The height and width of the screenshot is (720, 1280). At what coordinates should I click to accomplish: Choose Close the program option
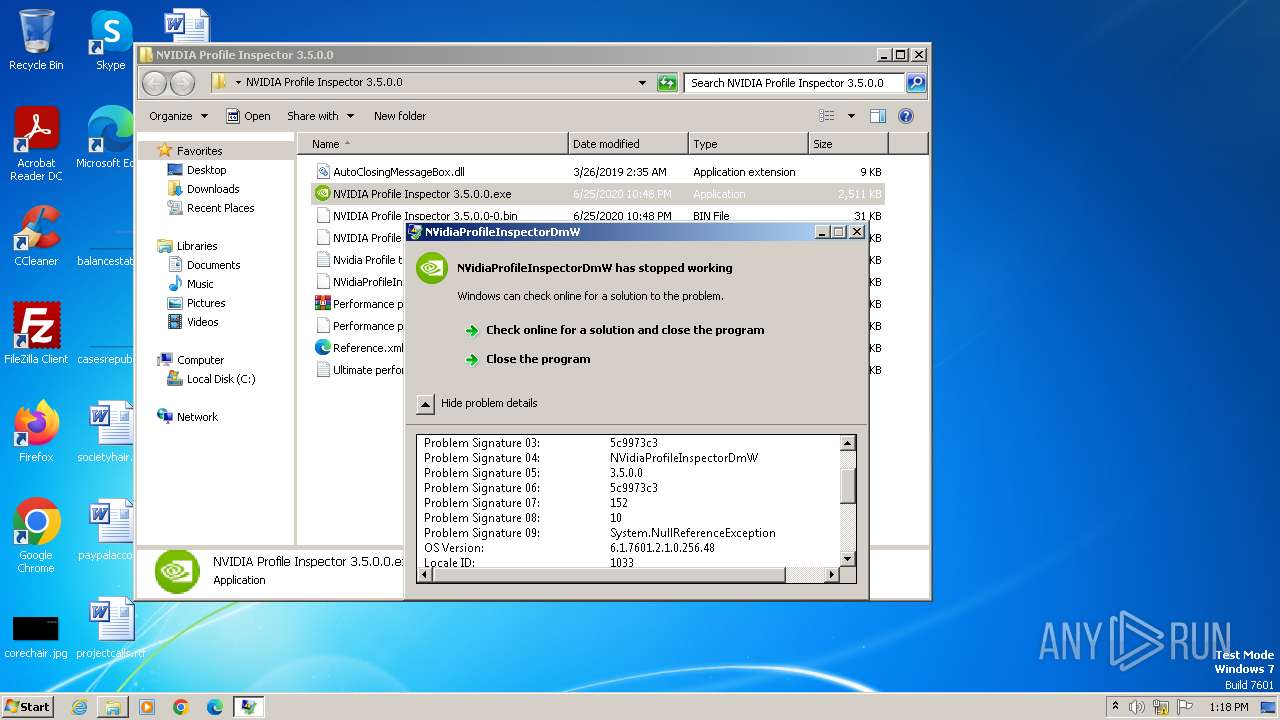(538, 359)
